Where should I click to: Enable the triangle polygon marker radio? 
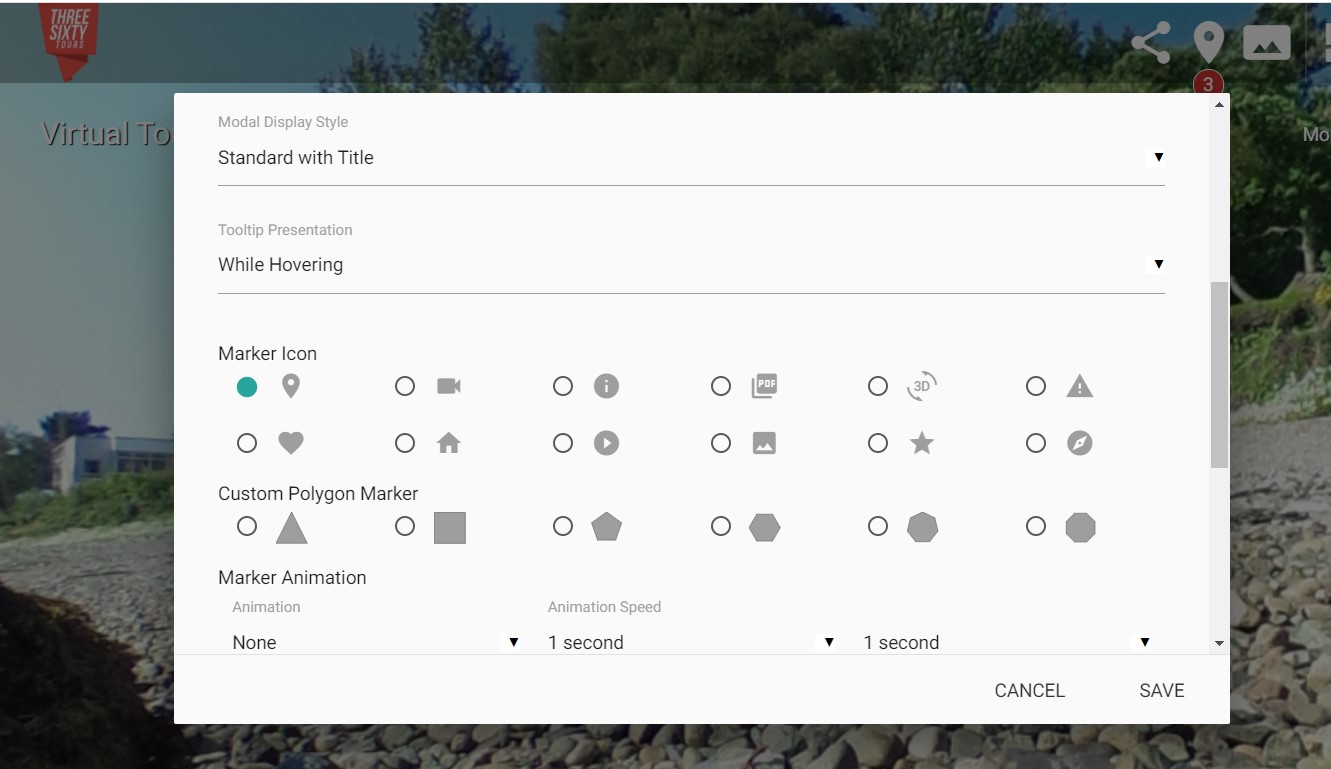[x=247, y=526]
